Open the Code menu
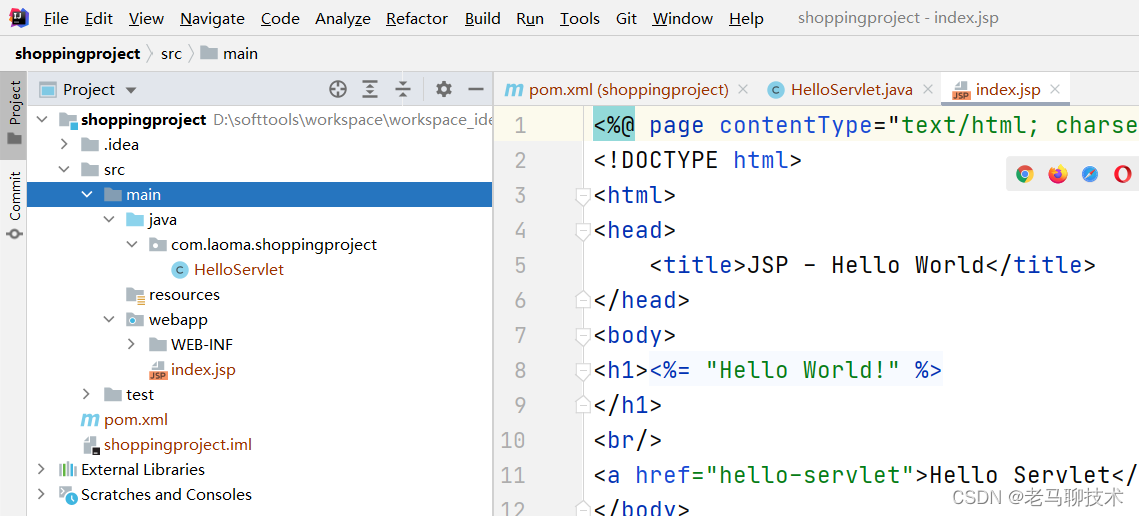The width and height of the screenshot is (1139, 516). [x=280, y=19]
